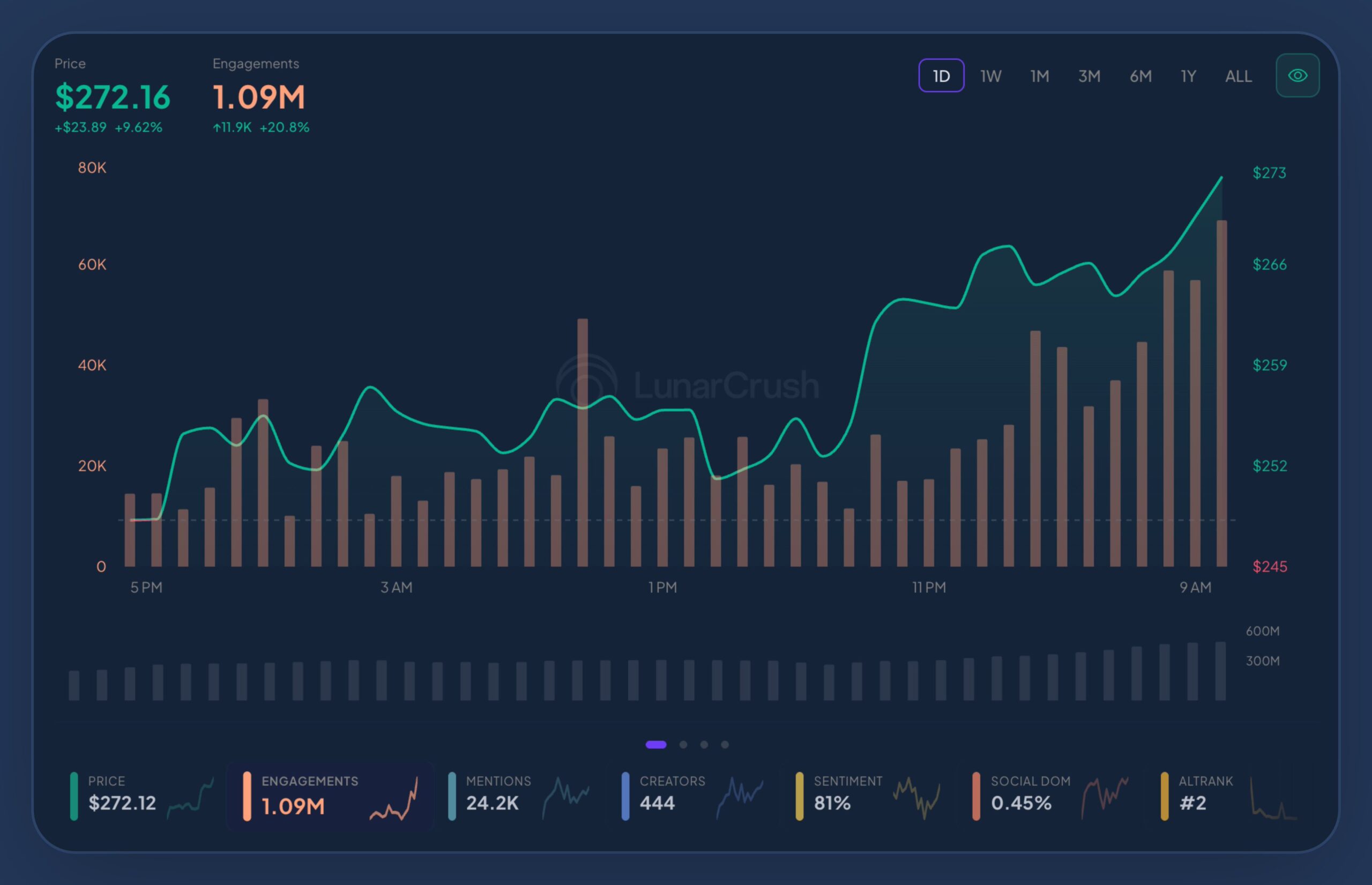Click the 1D selected range tab
The width and height of the screenshot is (1372, 885).
pos(941,75)
